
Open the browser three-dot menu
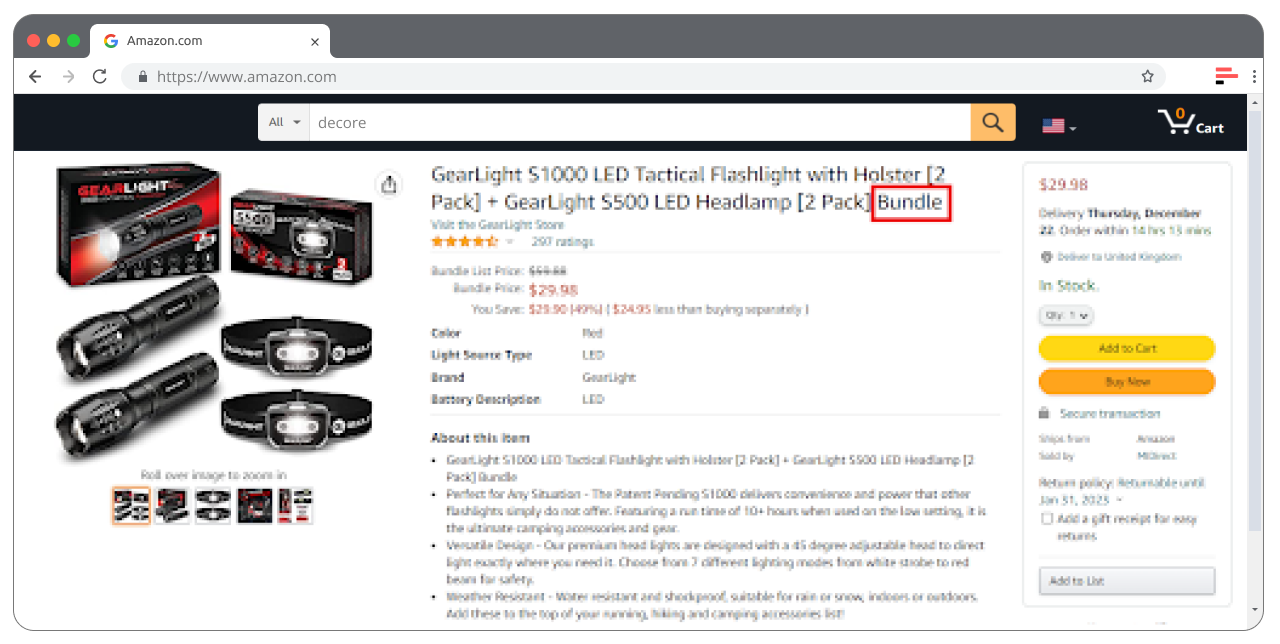[1253, 76]
